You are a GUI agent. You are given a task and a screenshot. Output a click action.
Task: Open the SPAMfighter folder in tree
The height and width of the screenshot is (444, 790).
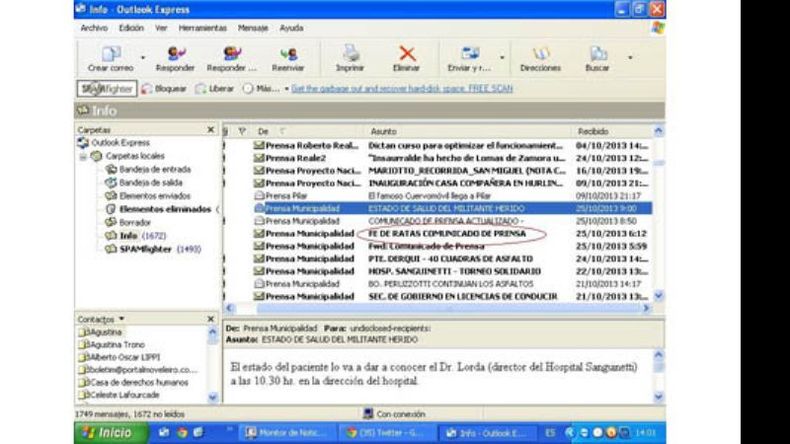[146, 249]
